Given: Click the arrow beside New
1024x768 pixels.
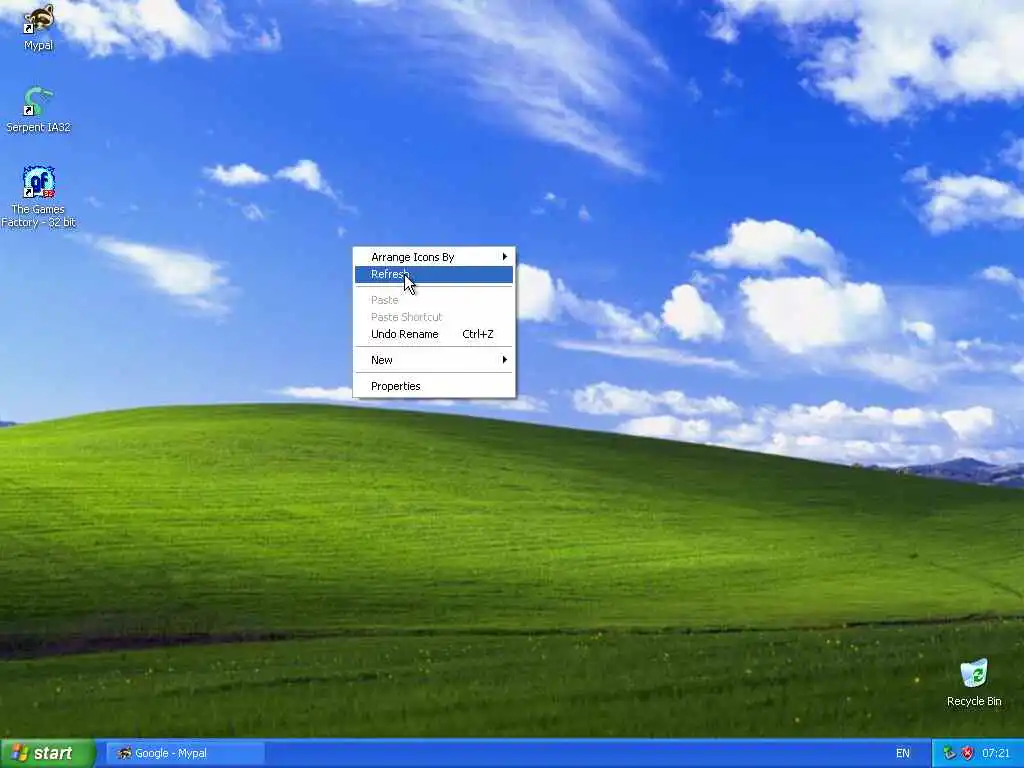Looking at the screenshot, I should point(504,360).
